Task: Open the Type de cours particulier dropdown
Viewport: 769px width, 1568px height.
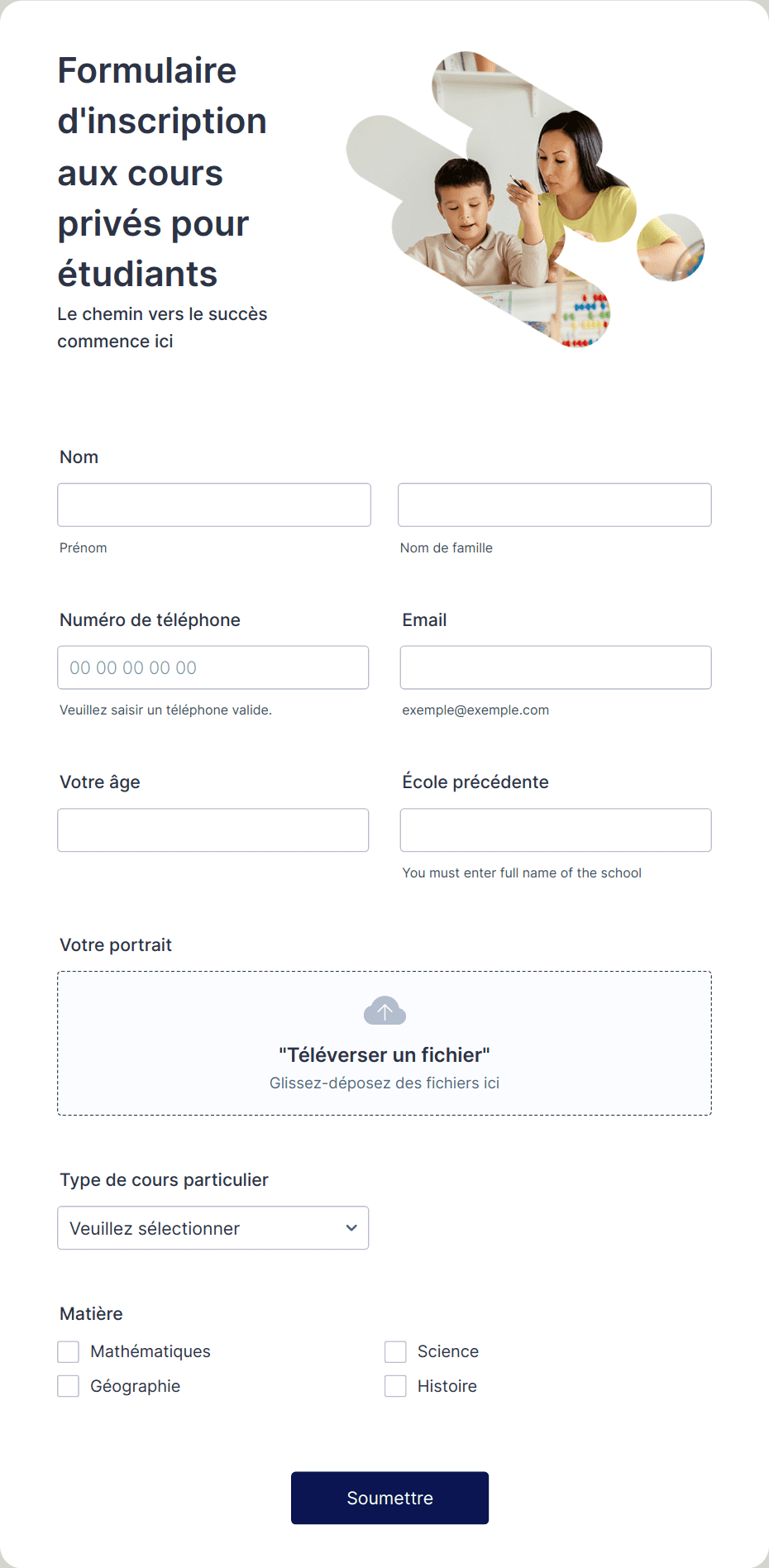Action: [x=213, y=1228]
